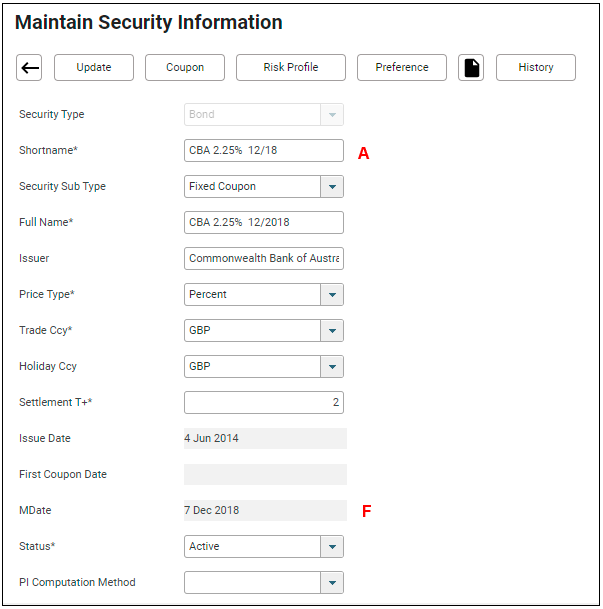603x609 pixels.
Task: Click the document file icon
Action: [x=471, y=68]
